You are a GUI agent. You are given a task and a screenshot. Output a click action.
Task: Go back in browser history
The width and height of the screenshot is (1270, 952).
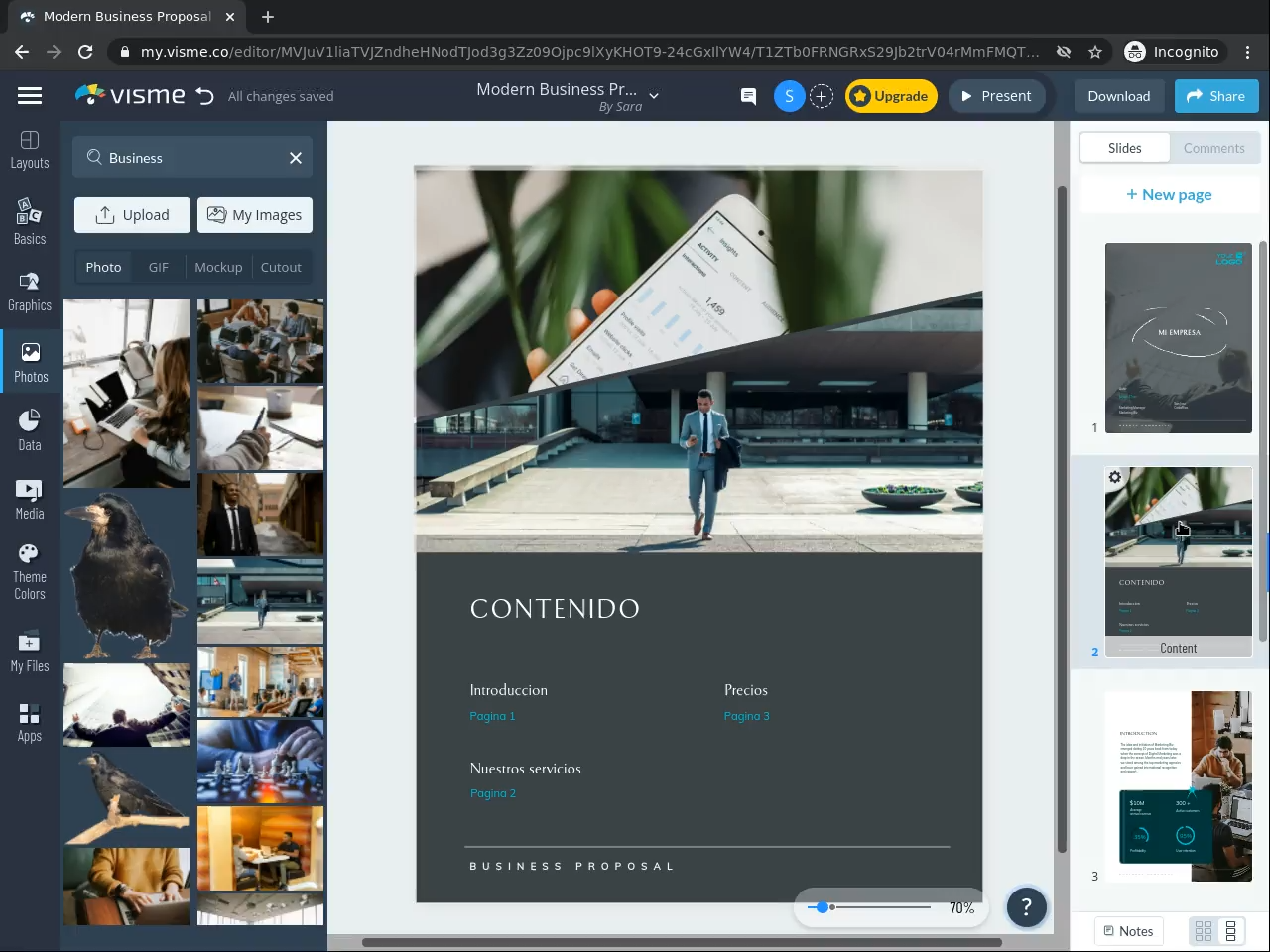click(22, 52)
